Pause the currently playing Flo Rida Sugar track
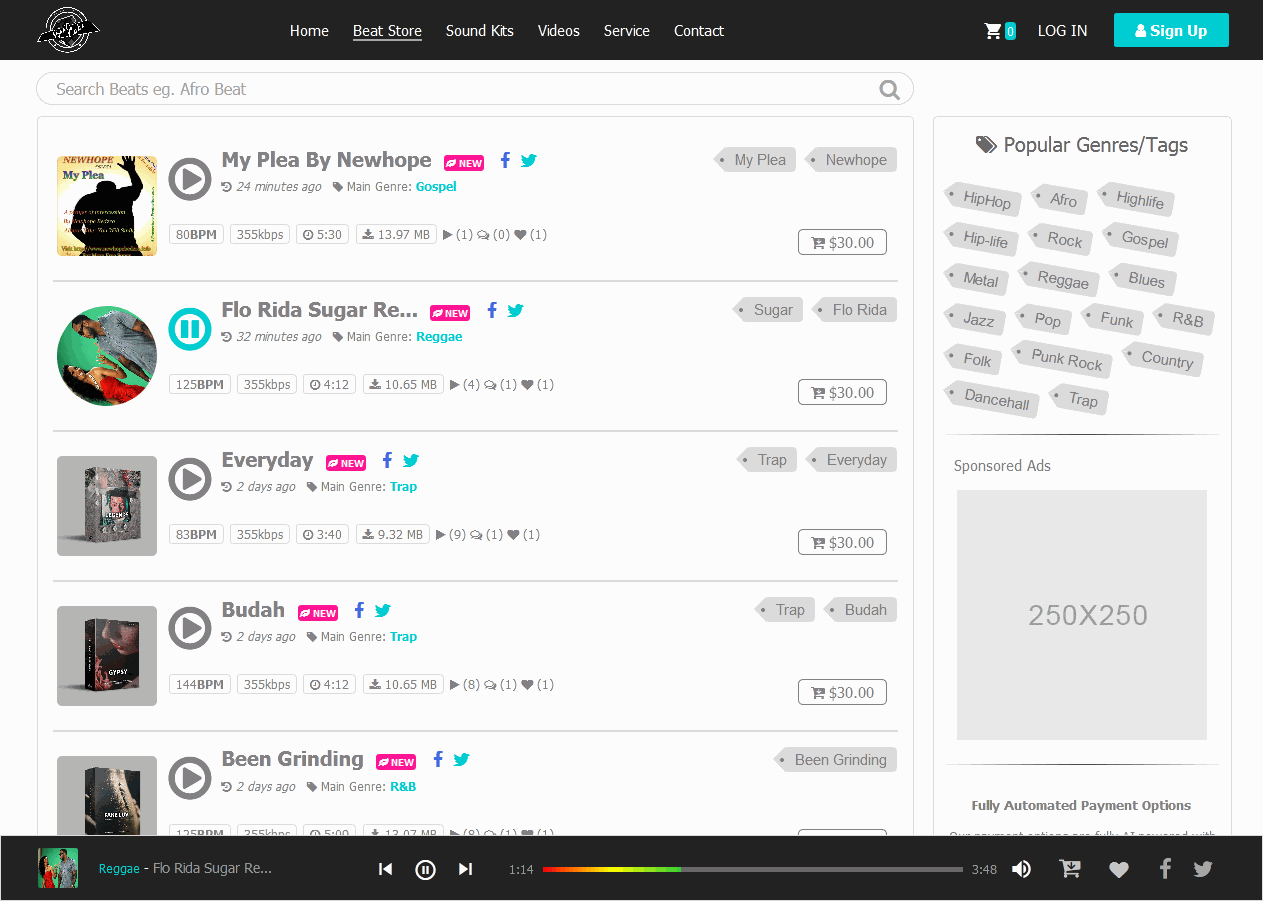This screenshot has width=1263, height=901. (x=190, y=329)
